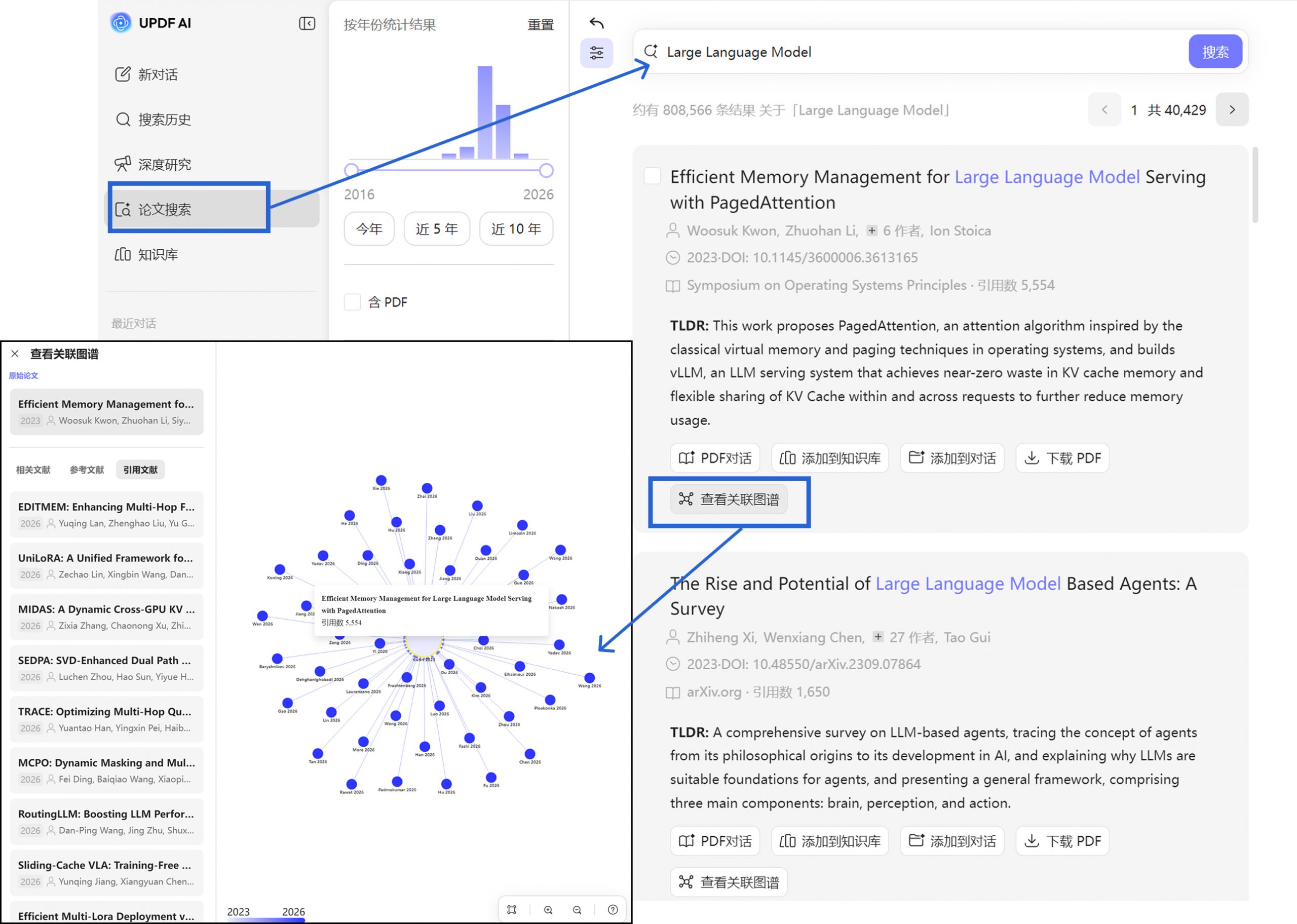
Task: Click 查看关联图谱 under PagedAttention paper
Action: (x=728, y=499)
